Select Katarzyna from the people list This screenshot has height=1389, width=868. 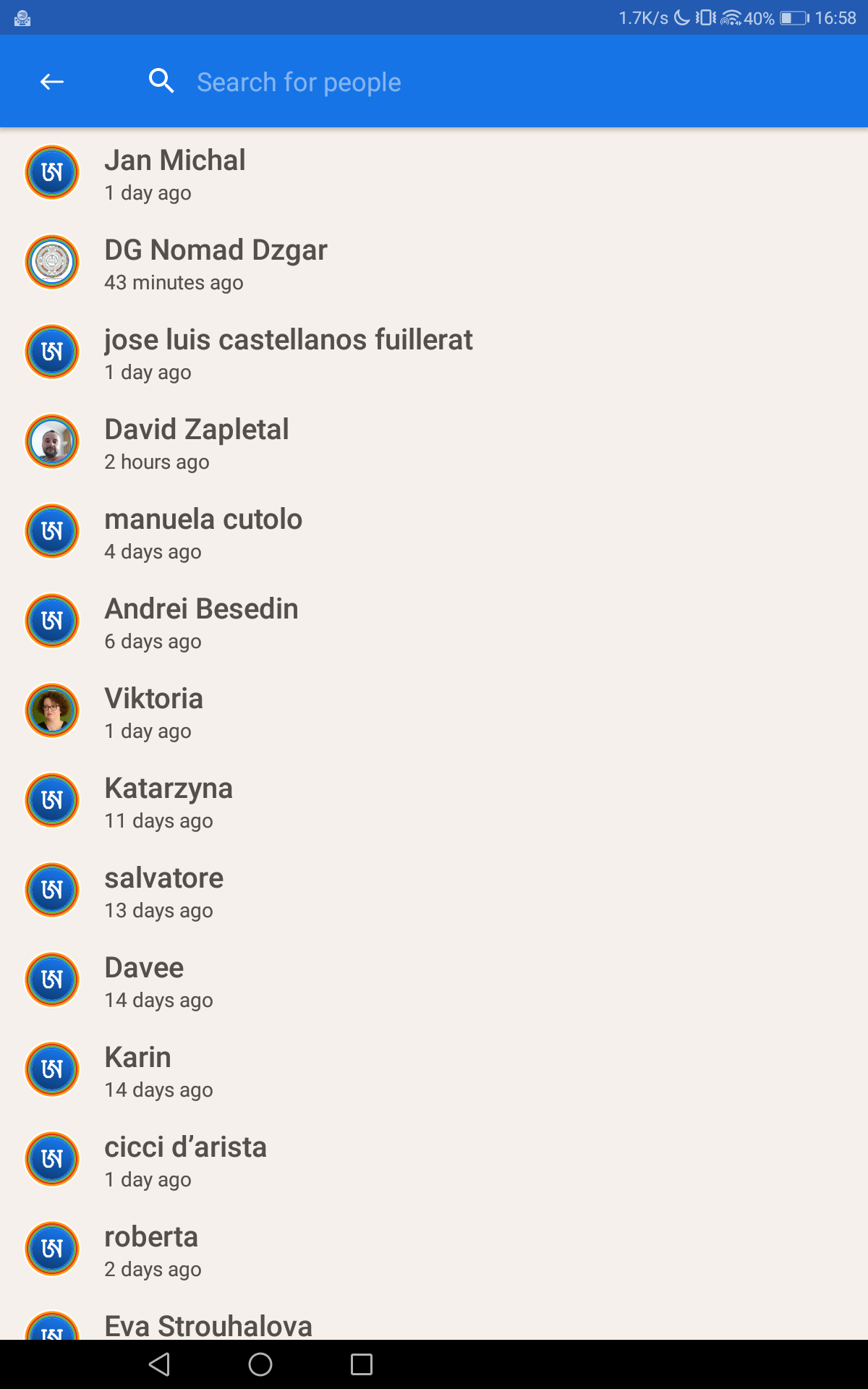[x=169, y=802]
